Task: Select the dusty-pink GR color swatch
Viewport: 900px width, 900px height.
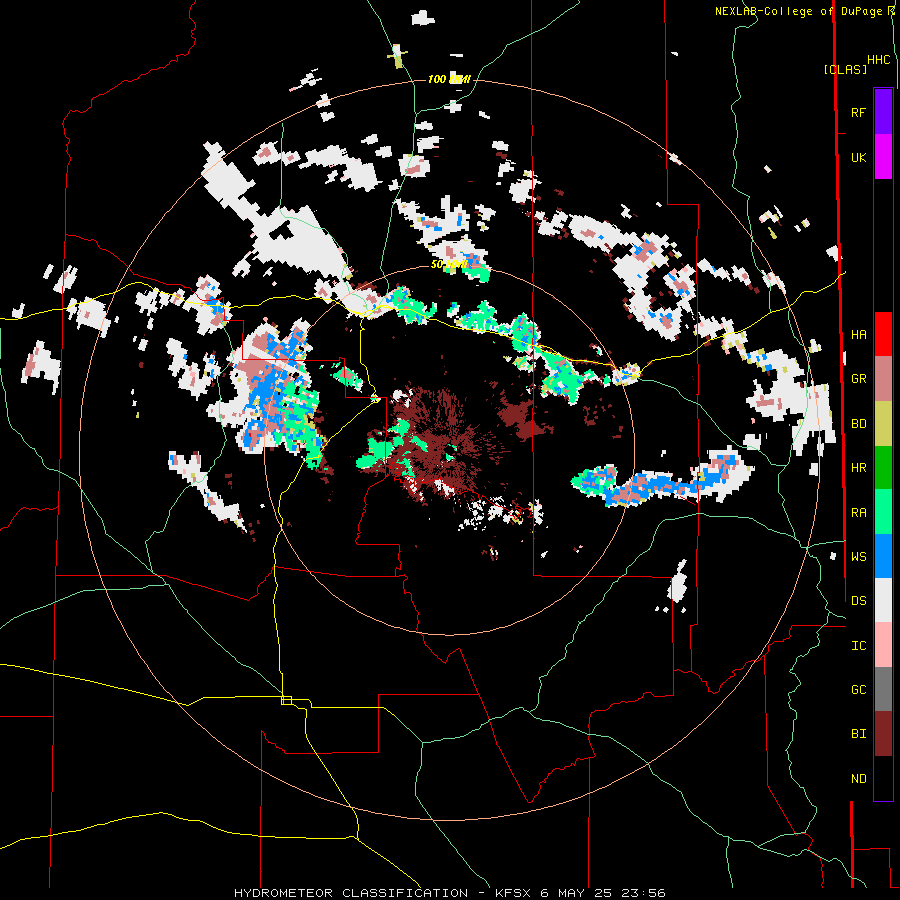Action: pos(883,379)
